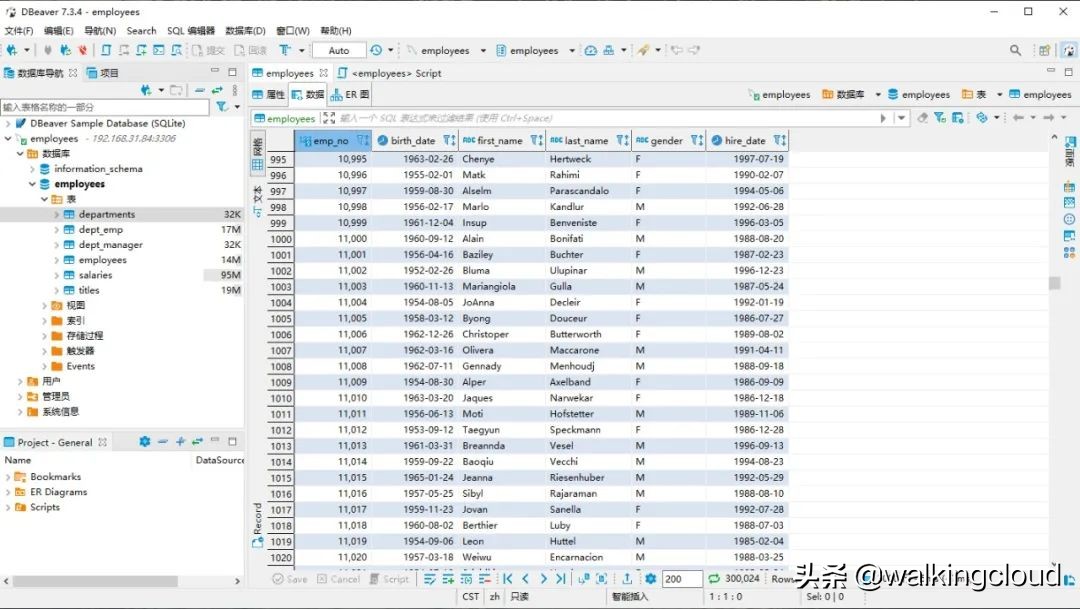Open grid settings via the gear icon
This screenshot has width=1080, height=609.
pyautogui.click(x=649, y=578)
